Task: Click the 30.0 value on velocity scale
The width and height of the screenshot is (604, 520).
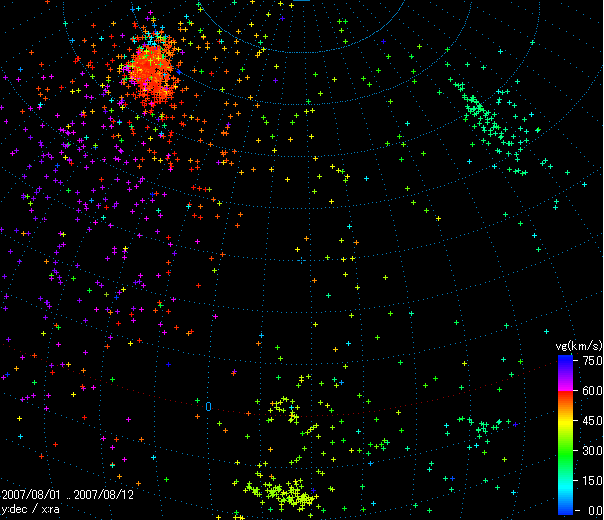Action: (592, 450)
